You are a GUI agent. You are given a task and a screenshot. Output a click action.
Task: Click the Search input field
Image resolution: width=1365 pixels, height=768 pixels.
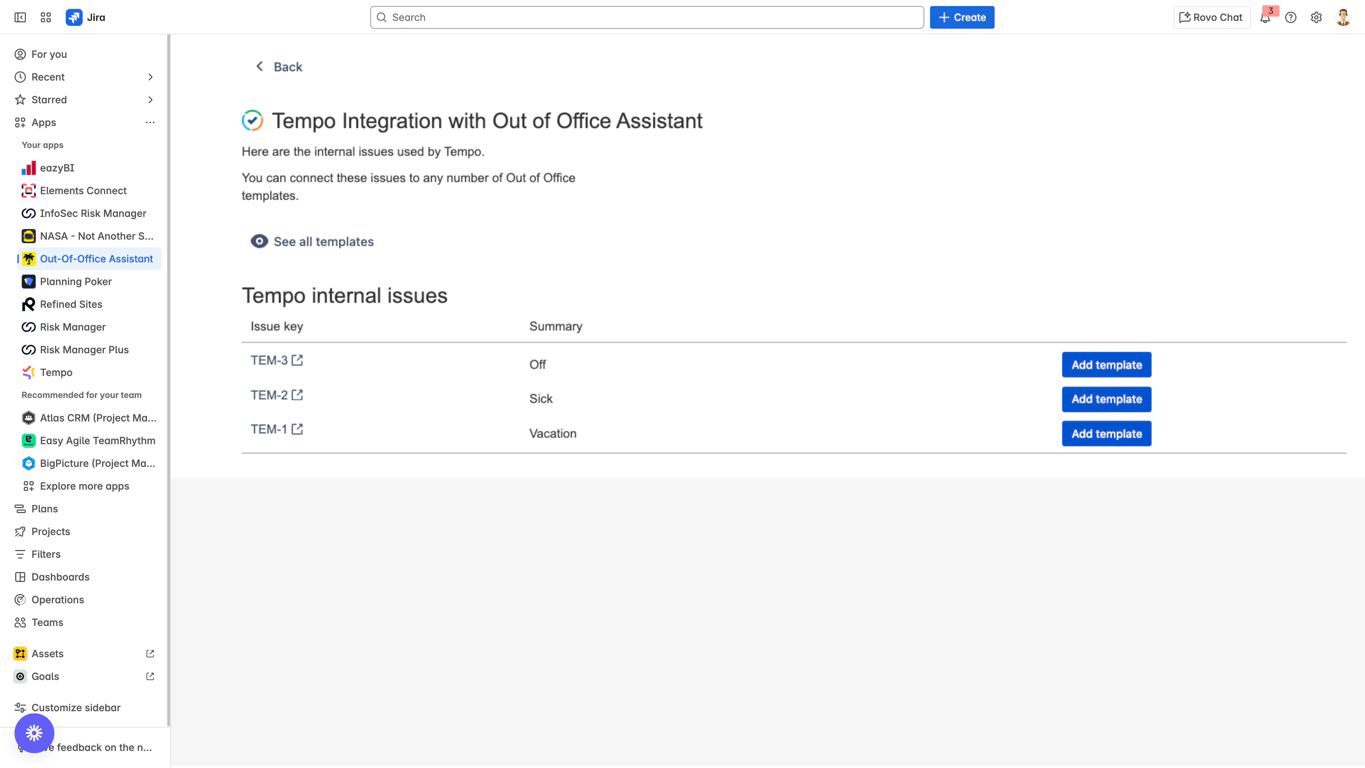[647, 17]
